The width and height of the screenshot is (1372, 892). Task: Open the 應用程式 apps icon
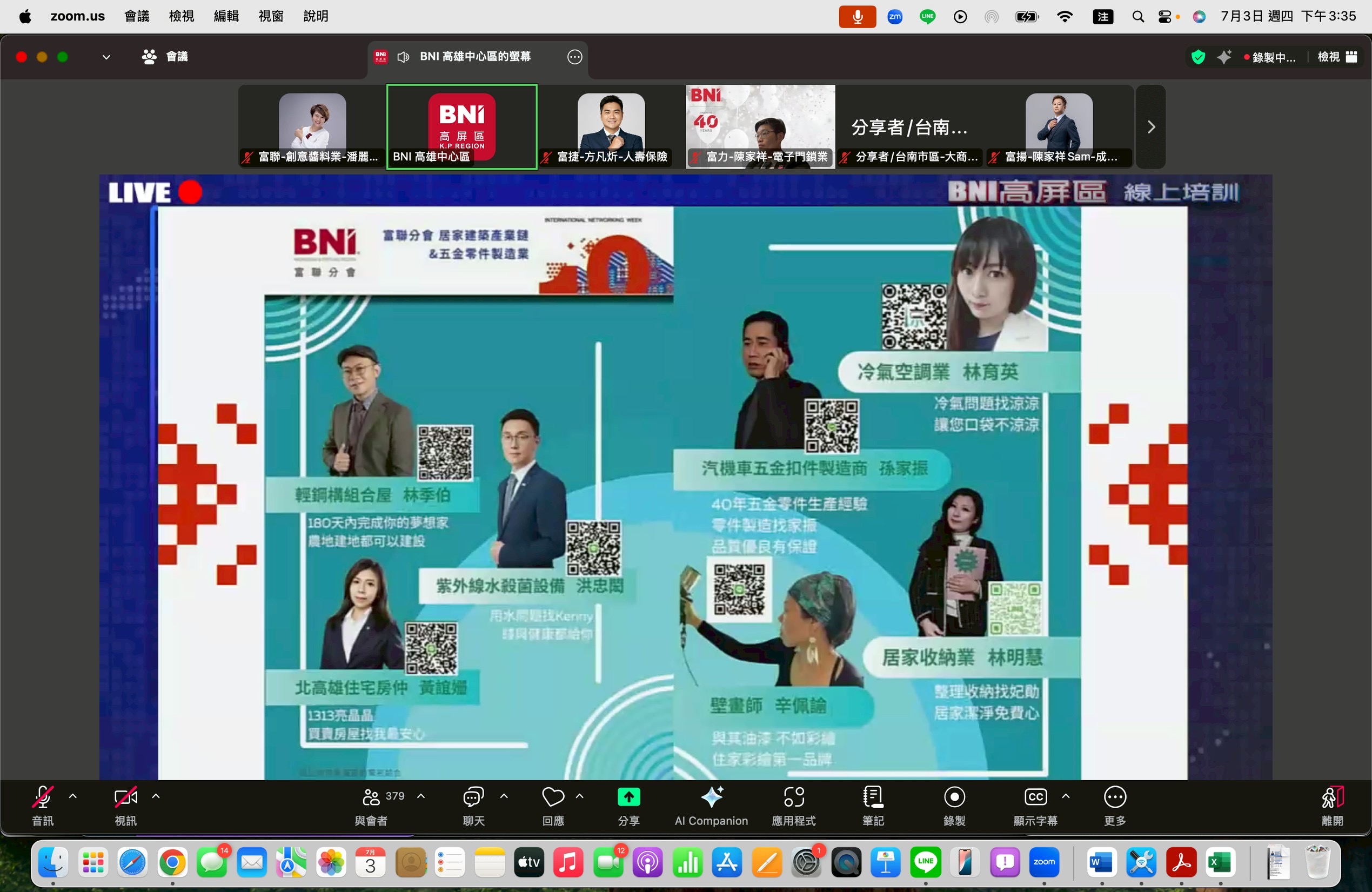tap(794, 797)
